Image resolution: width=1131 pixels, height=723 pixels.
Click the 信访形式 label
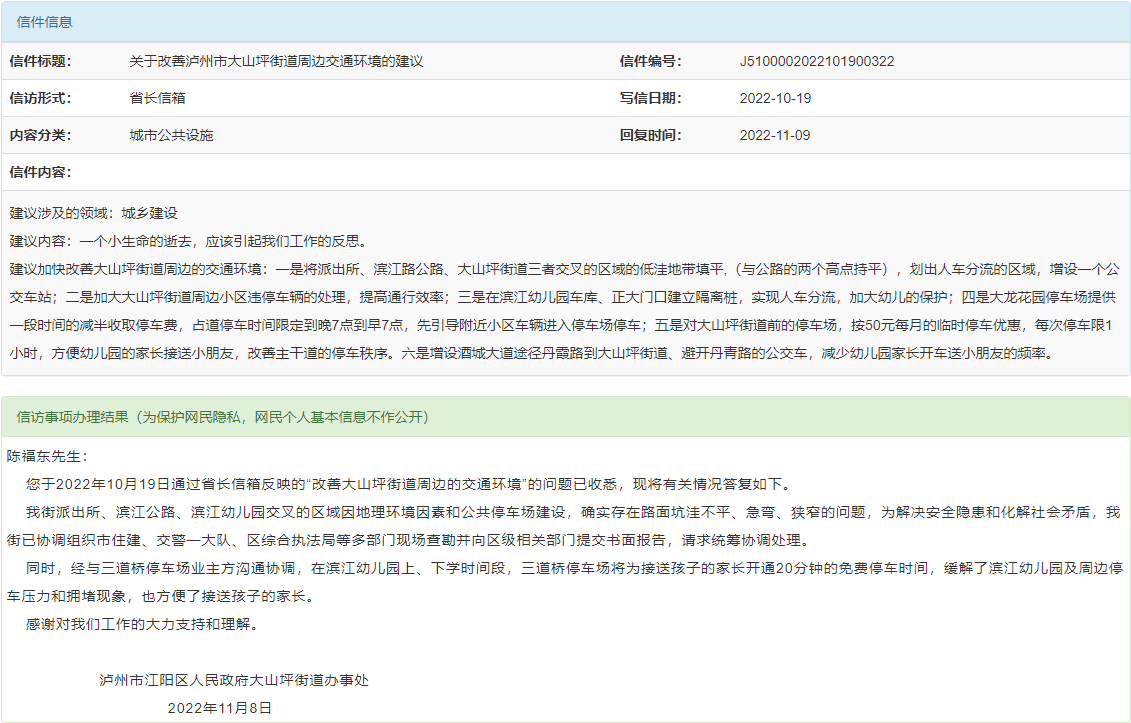(40, 98)
